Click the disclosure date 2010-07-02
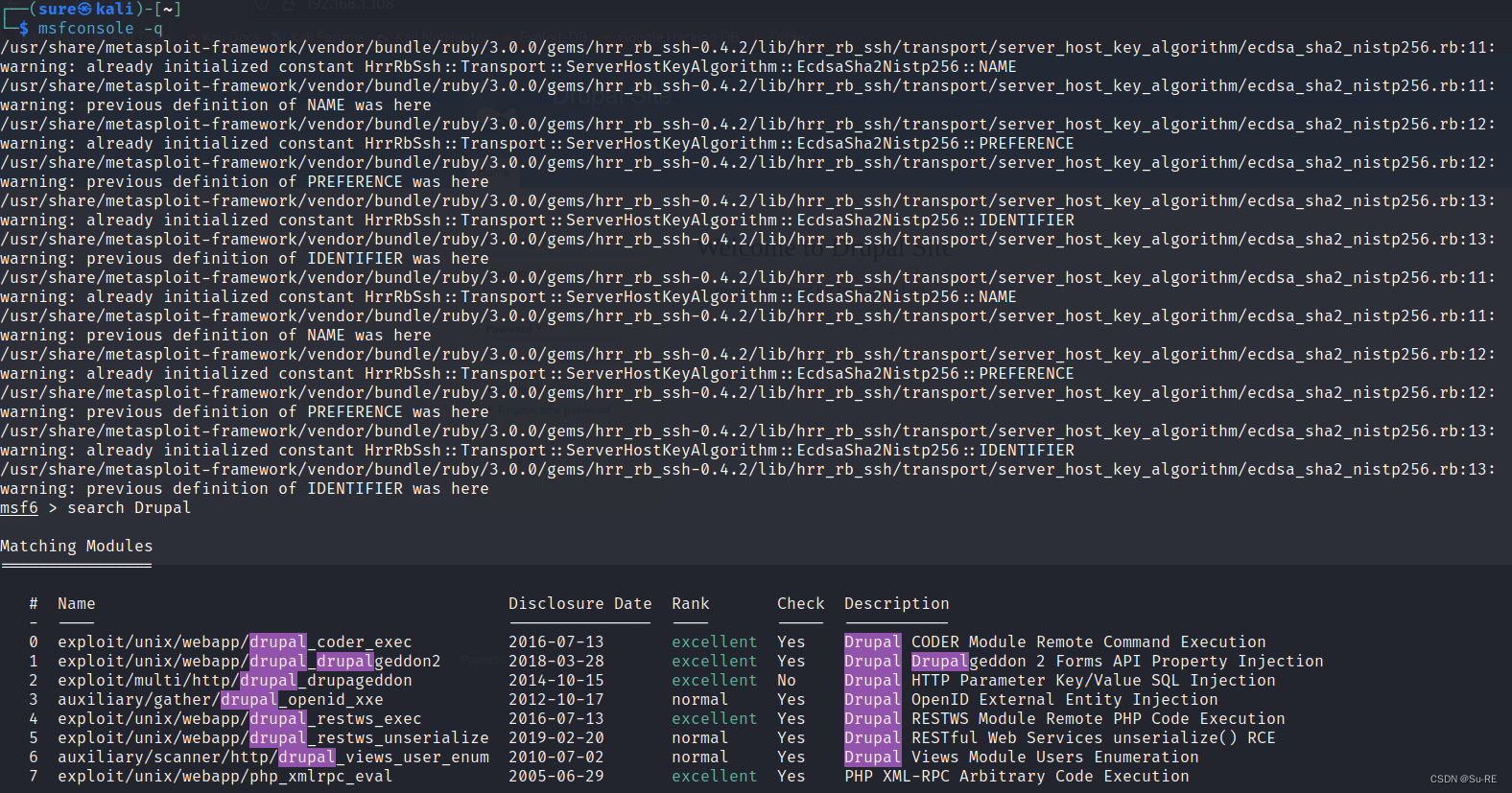 pyautogui.click(x=556, y=757)
